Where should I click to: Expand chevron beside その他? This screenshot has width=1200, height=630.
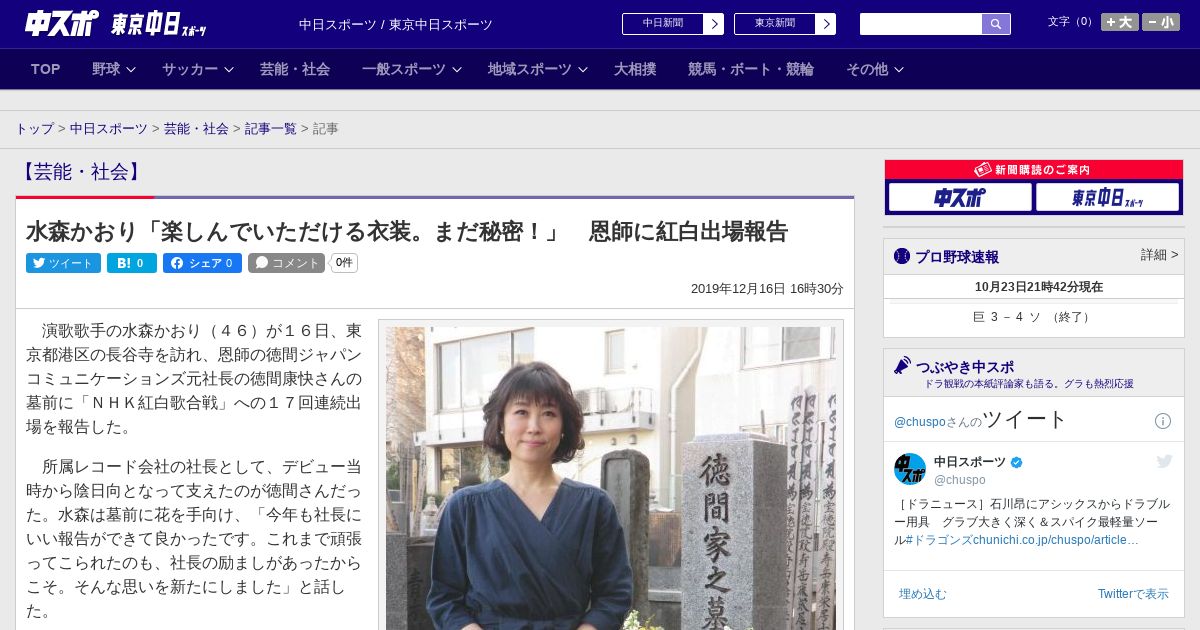click(899, 69)
